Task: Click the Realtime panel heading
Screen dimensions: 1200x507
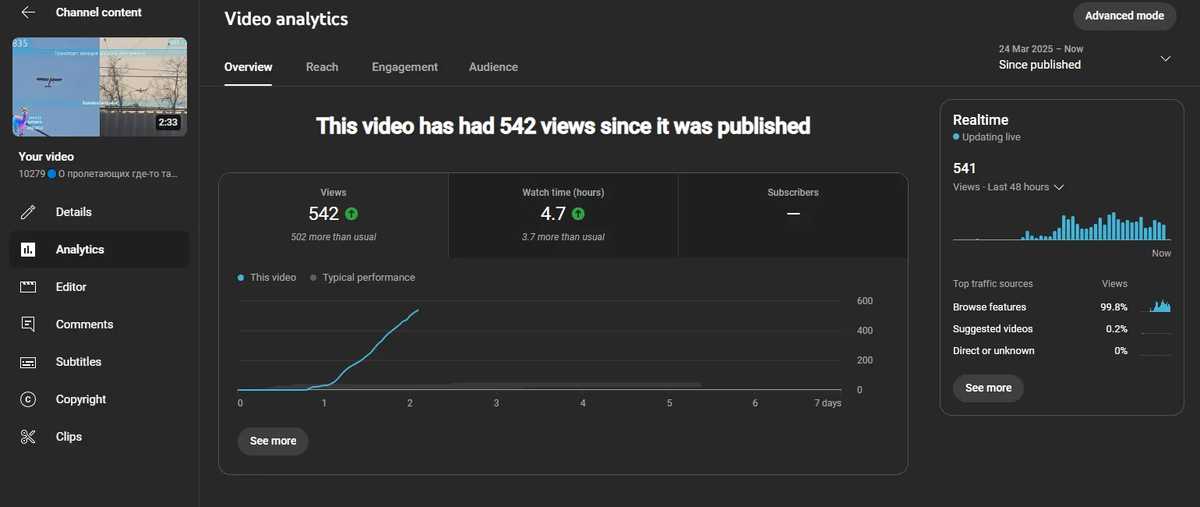Action: coord(980,119)
